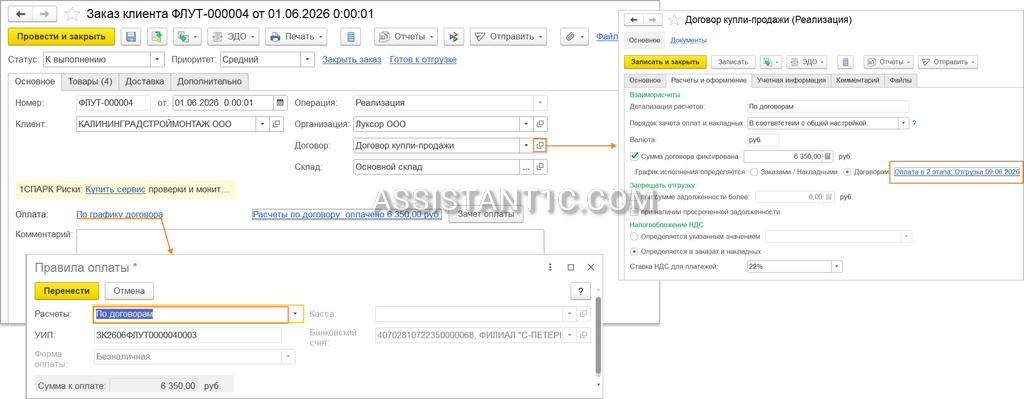This screenshot has height=399, width=1024.
Task: Open the Оплата в 2 этапа payment schedule link
Action: (x=957, y=172)
